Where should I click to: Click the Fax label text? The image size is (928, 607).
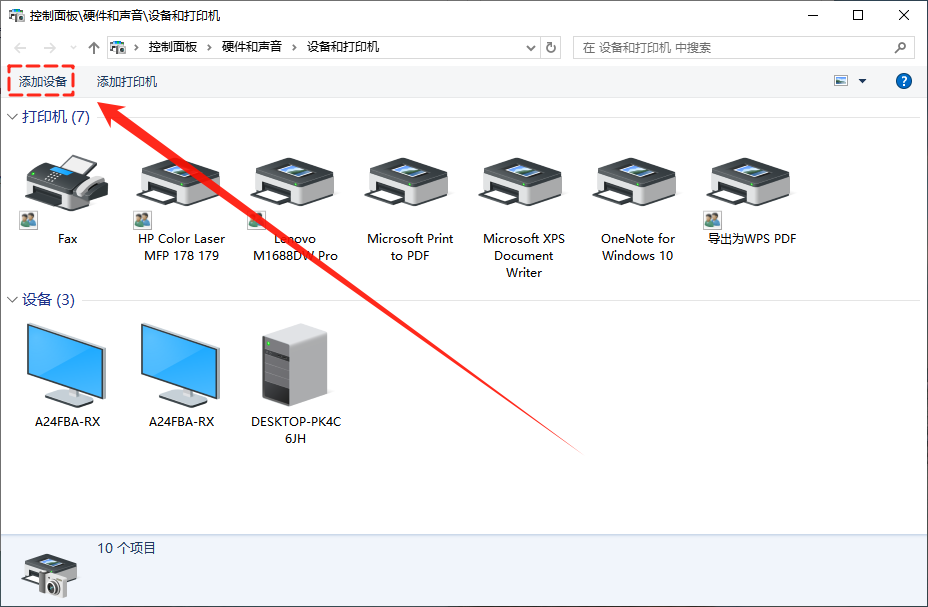point(67,238)
